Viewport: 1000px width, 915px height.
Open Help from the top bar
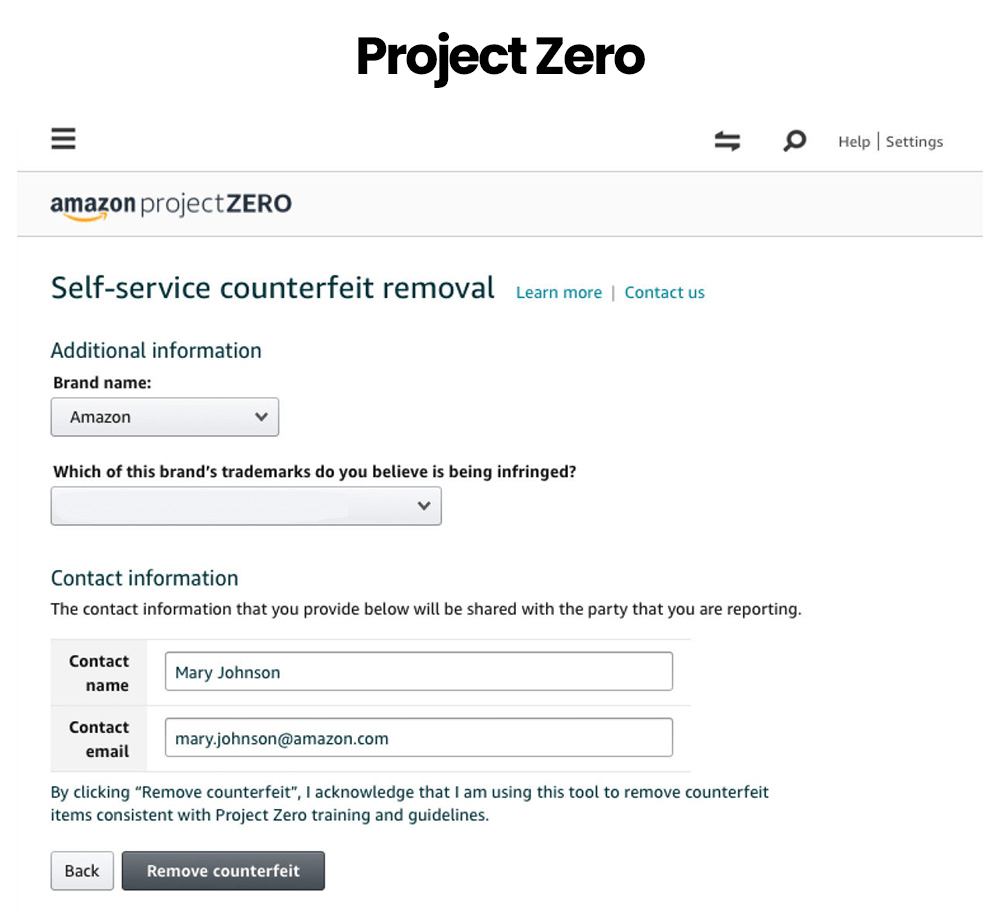click(x=854, y=141)
